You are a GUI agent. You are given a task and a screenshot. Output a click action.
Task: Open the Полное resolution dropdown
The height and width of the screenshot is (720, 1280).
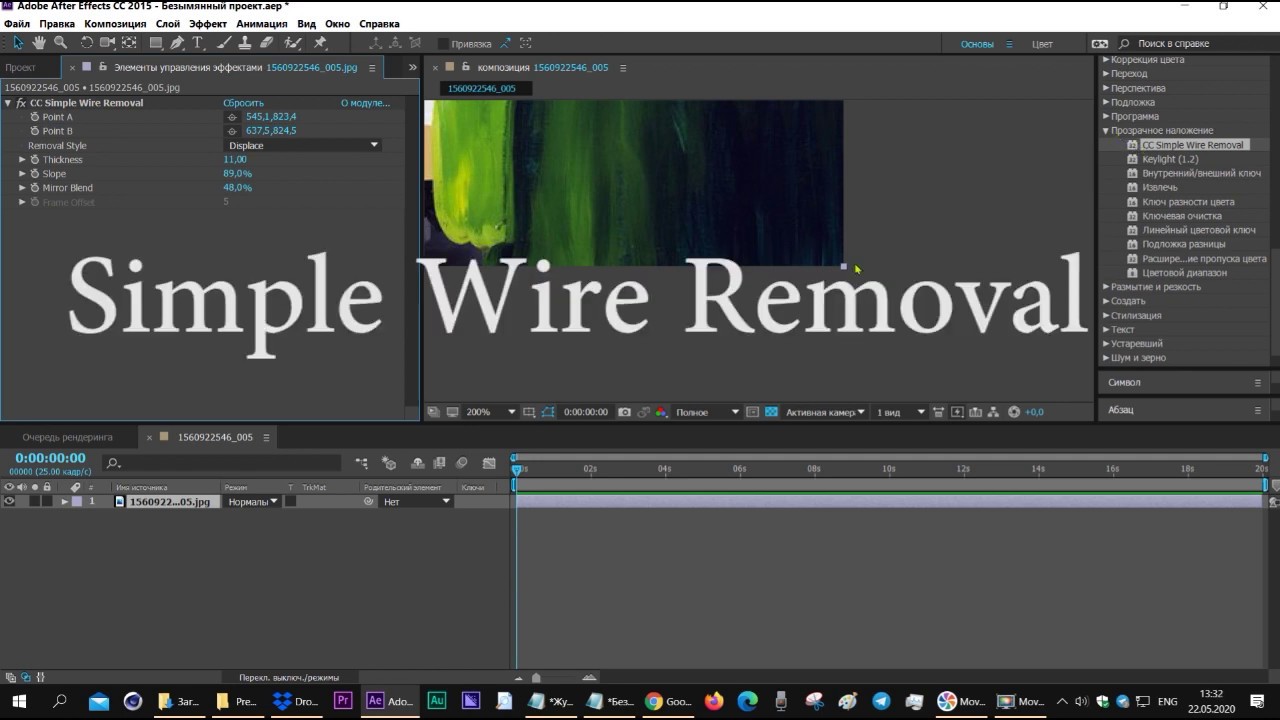(707, 412)
